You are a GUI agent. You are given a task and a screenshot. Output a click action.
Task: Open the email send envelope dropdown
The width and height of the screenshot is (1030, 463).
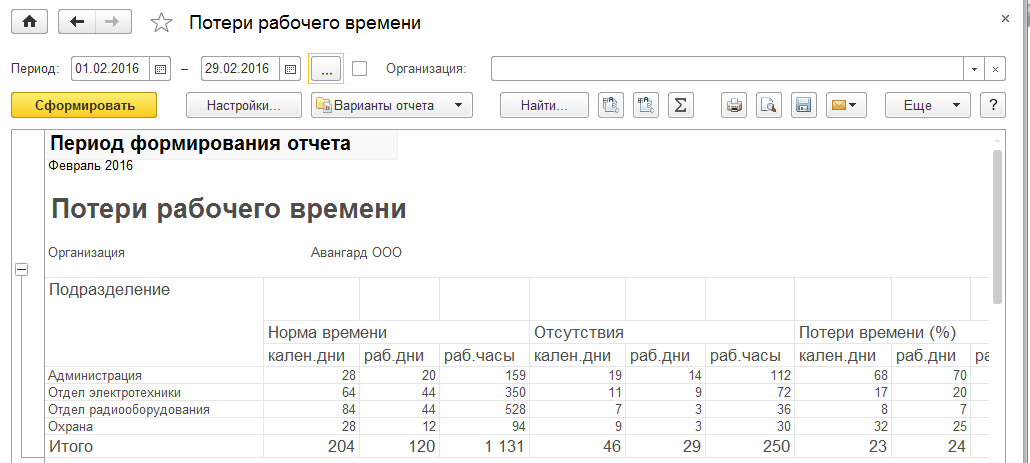[845, 105]
